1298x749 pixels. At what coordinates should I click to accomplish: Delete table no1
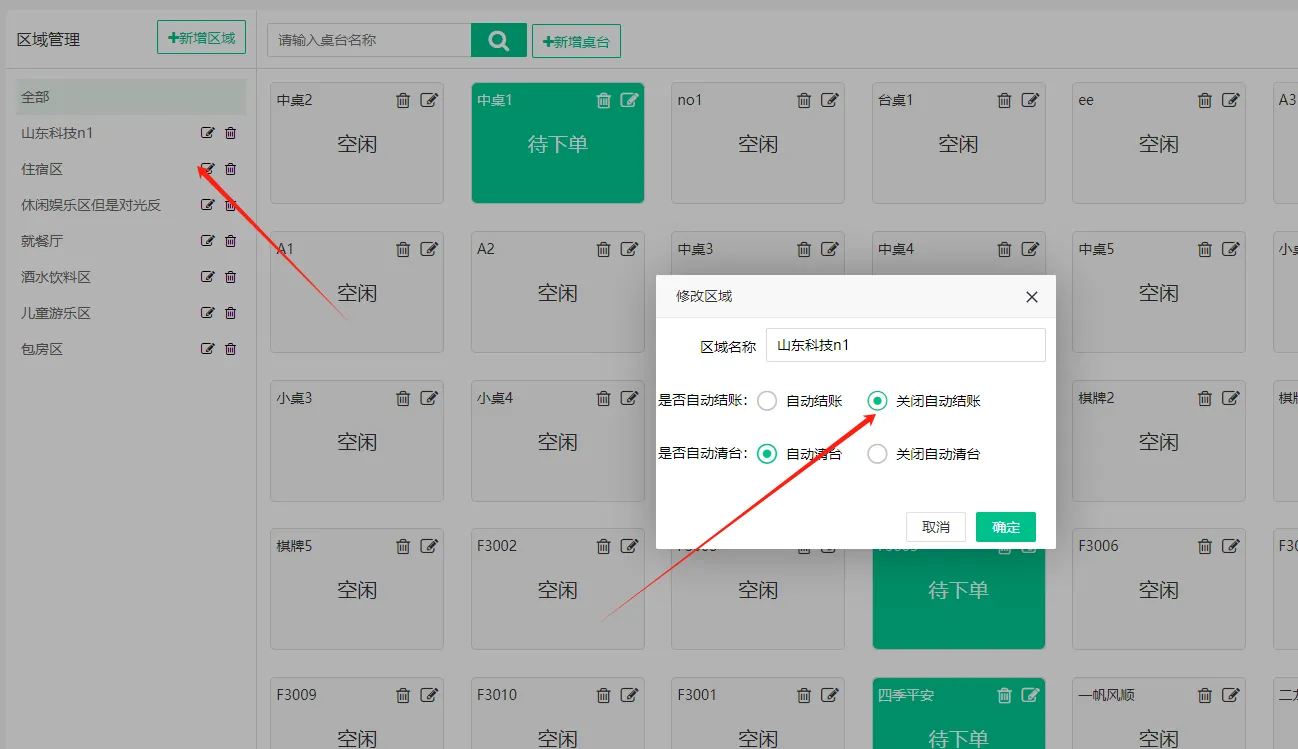point(804,100)
